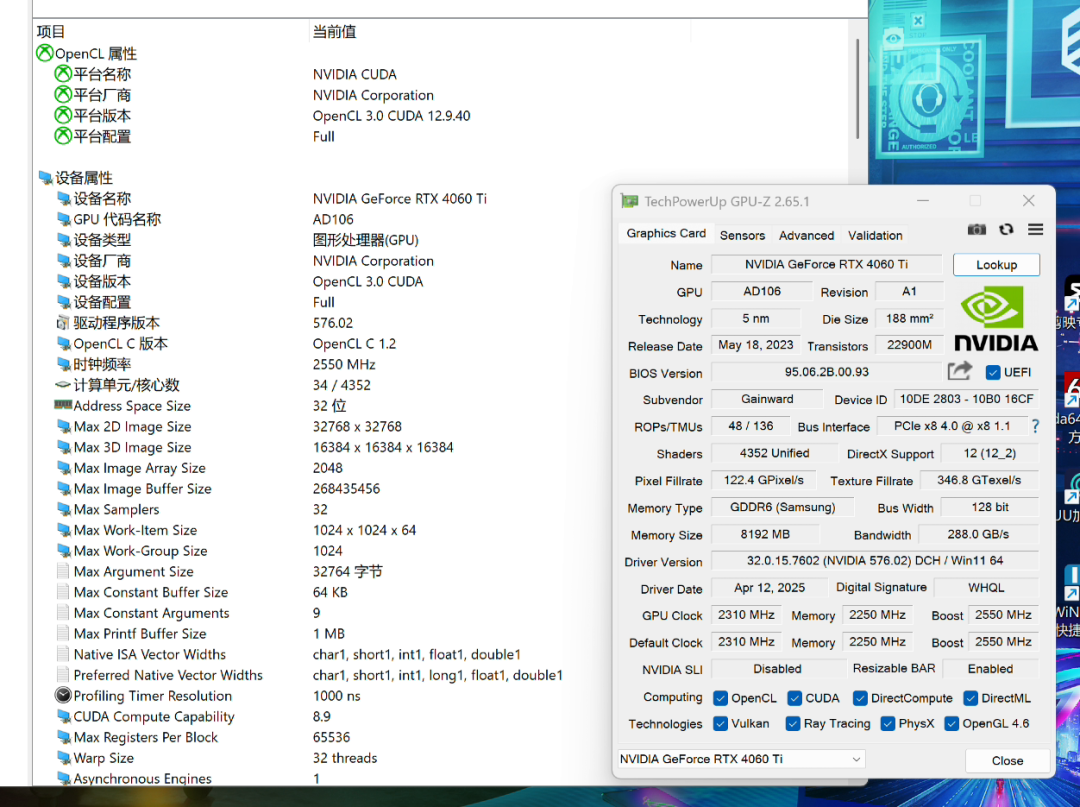Click the GPU-Z title bar app icon

(630, 201)
